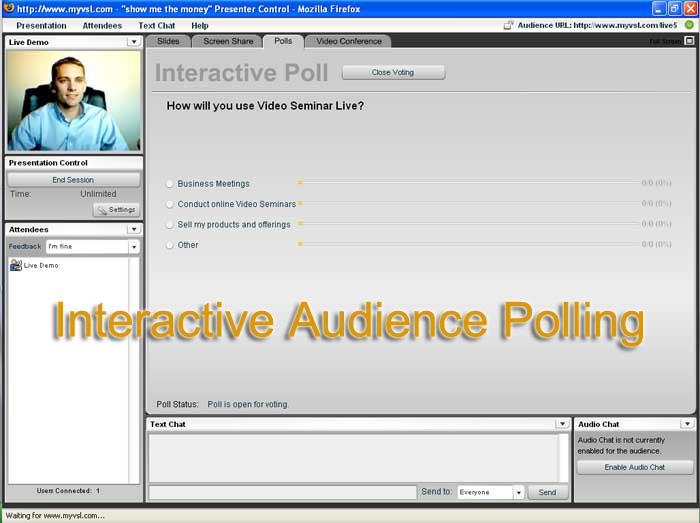The width and height of the screenshot is (700, 523).
Task: Click the 'Poll is open for voting' status
Action: point(247,404)
